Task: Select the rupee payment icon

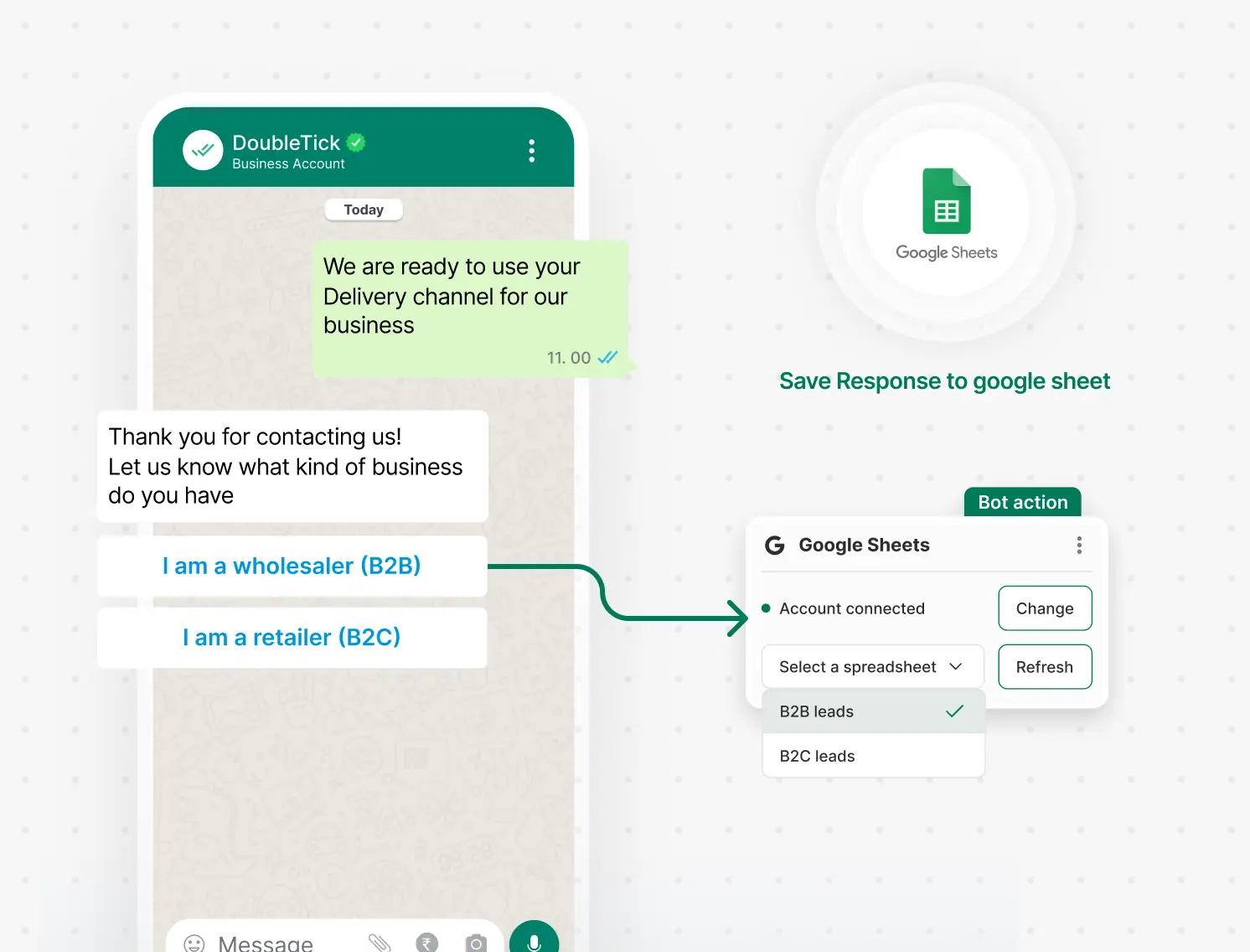Action: pyautogui.click(x=427, y=942)
